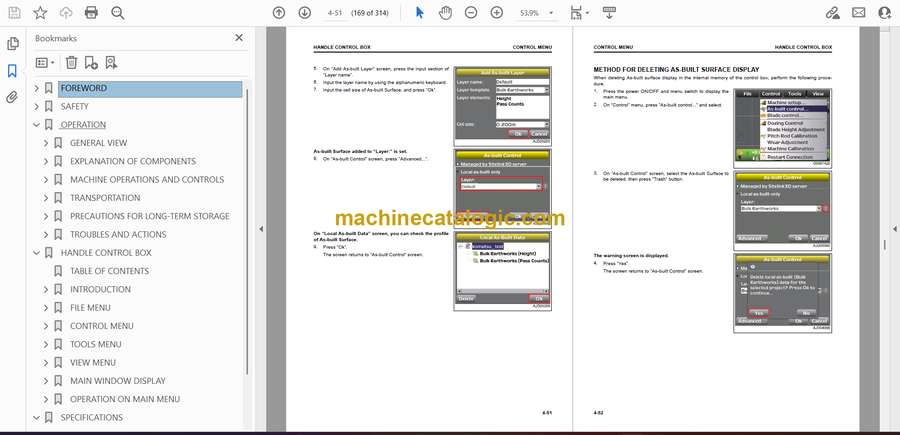
Task: Go to previous page arrow
Action: click(279, 13)
